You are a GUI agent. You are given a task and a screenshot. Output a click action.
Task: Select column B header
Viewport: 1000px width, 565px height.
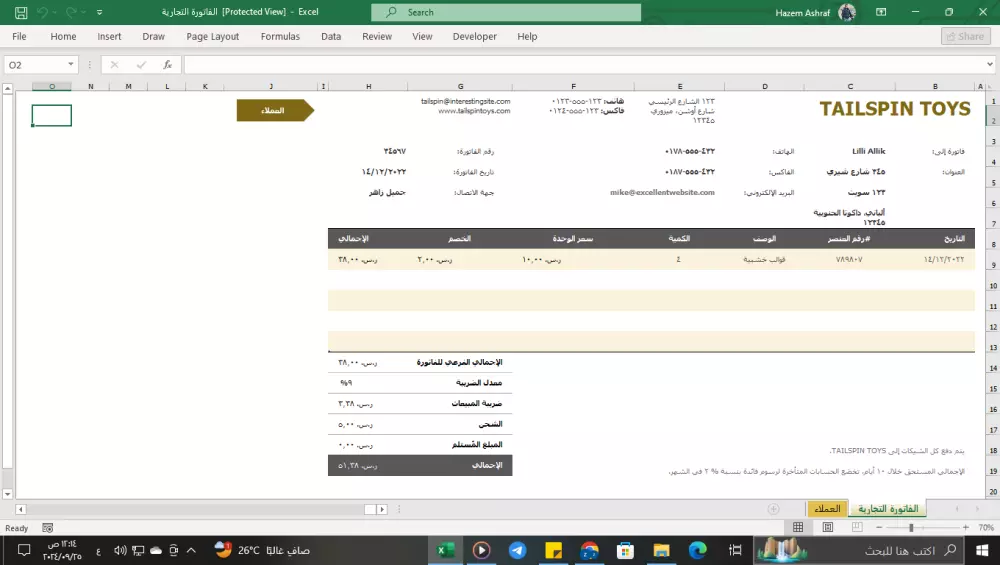(x=935, y=86)
